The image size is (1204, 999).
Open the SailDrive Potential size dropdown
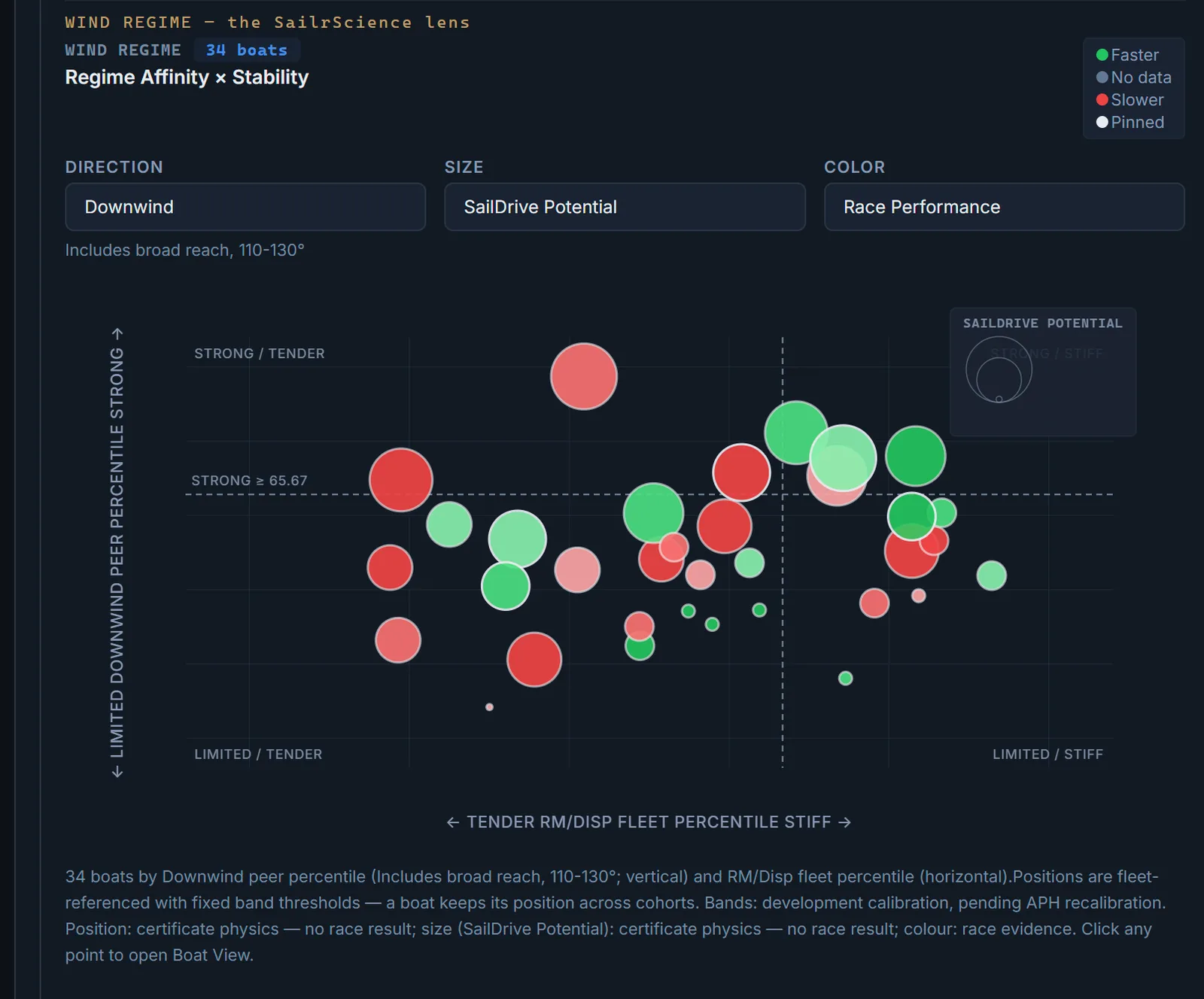(625, 207)
